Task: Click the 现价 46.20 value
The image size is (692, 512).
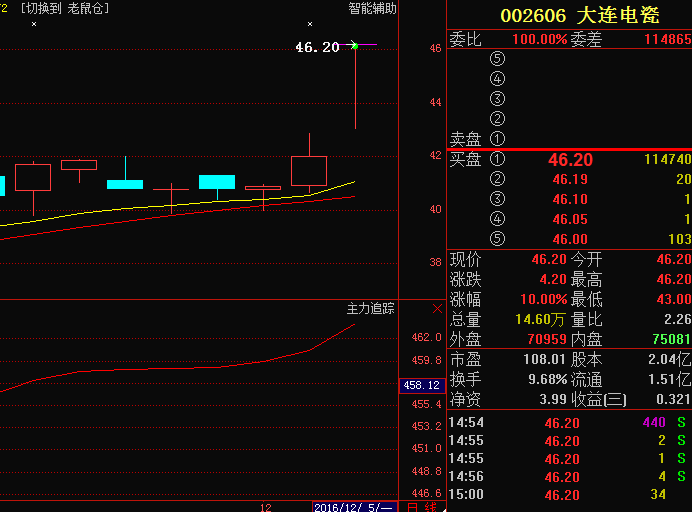Action: click(x=549, y=259)
